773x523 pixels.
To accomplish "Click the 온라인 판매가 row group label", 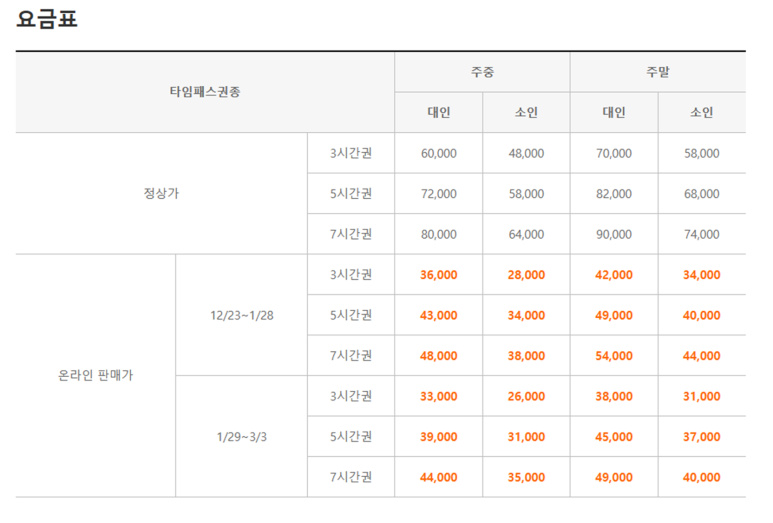I will pyautogui.click(x=96, y=376).
